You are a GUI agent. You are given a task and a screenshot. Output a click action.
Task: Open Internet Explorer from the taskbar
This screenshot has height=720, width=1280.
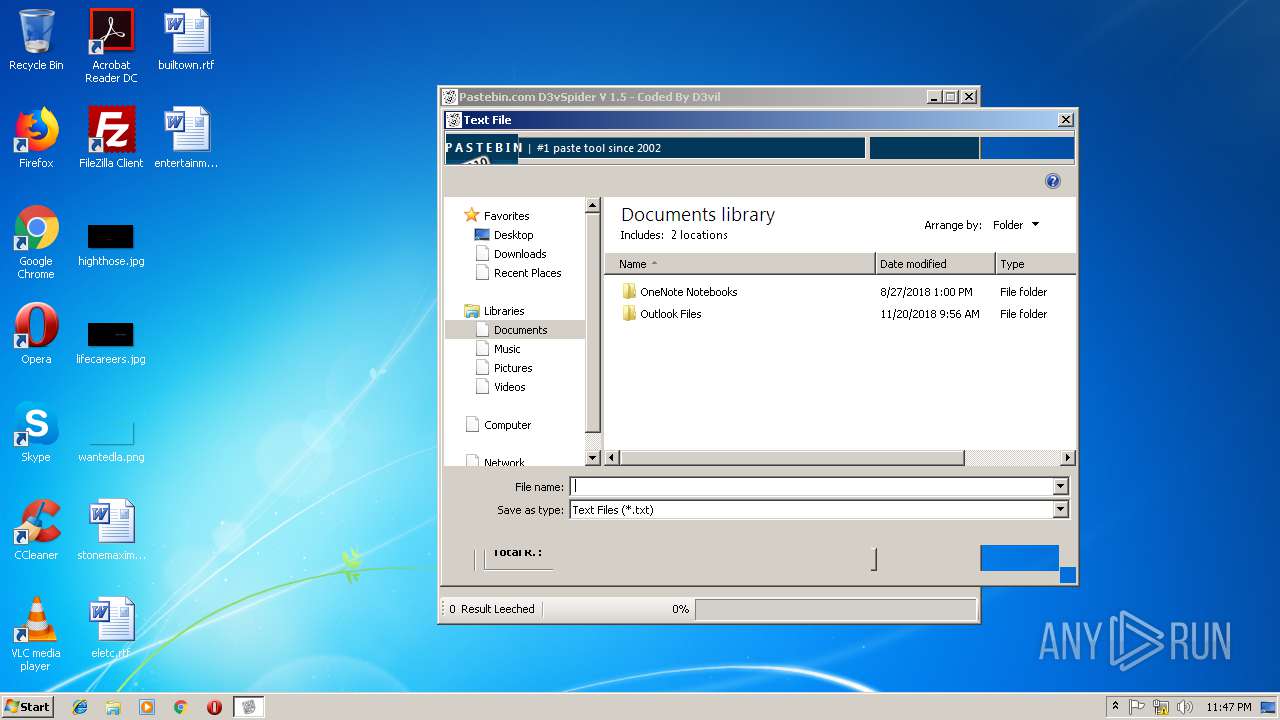80,707
